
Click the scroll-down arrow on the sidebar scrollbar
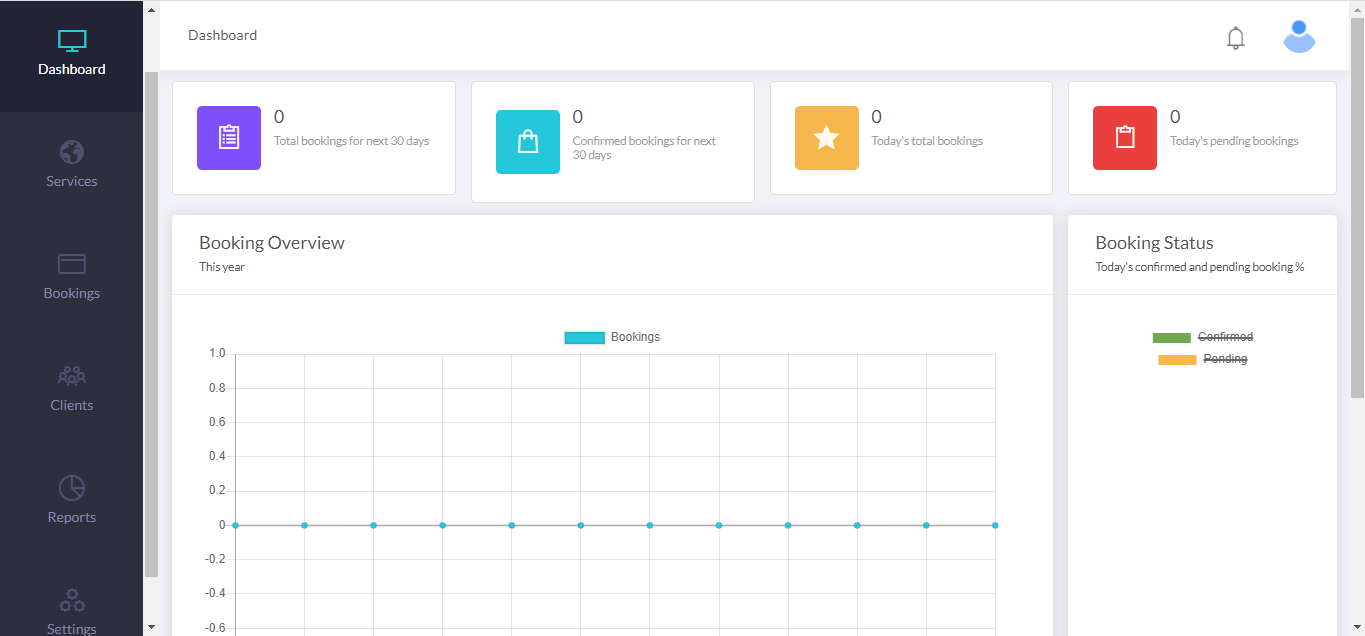pyautogui.click(x=151, y=627)
